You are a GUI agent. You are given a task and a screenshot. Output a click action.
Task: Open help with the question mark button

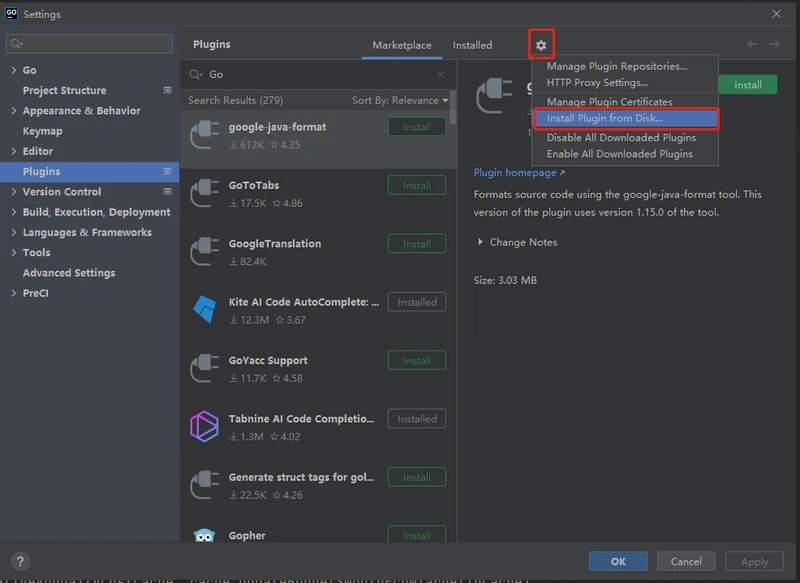[20, 562]
